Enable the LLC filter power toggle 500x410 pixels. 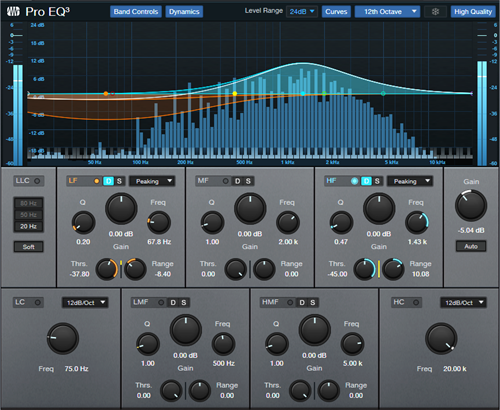(x=37, y=181)
